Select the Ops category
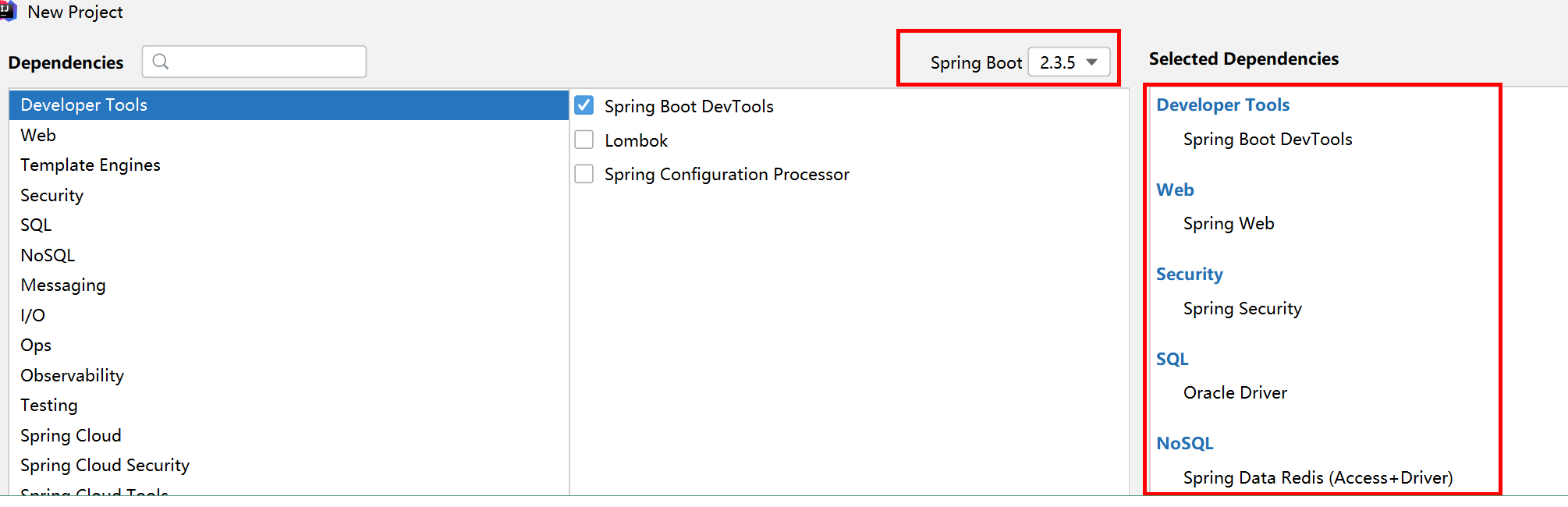The height and width of the screenshot is (507, 1568). tap(36, 346)
